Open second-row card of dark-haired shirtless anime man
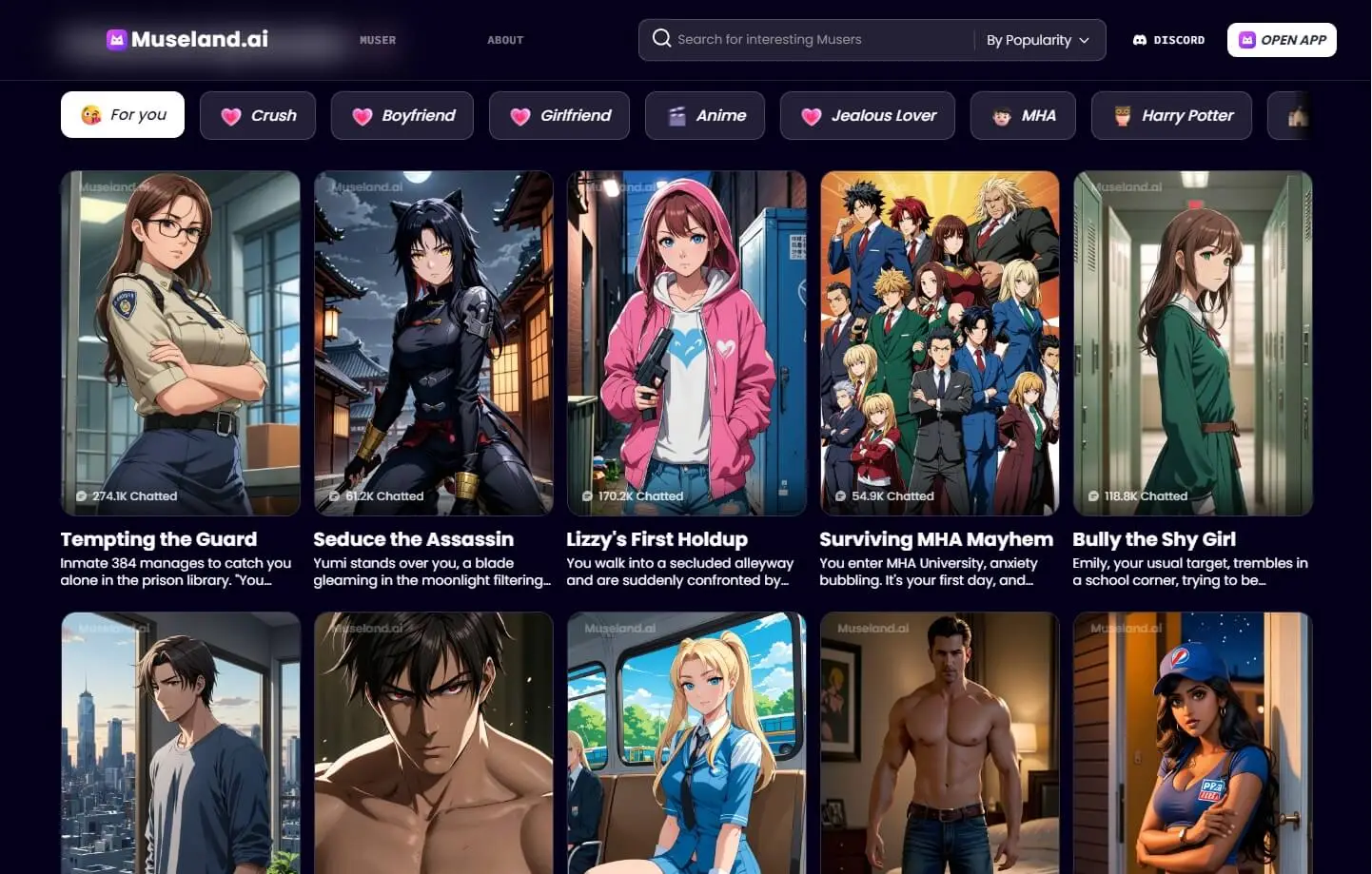This screenshot has width=1372, height=874. pyautogui.click(x=434, y=743)
